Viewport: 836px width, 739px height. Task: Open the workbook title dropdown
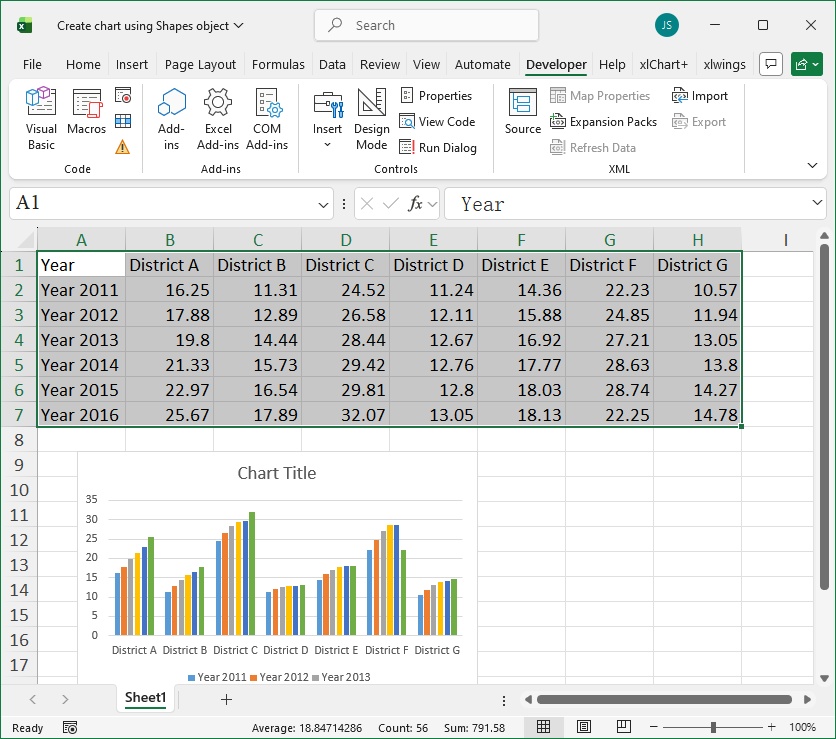tap(239, 25)
